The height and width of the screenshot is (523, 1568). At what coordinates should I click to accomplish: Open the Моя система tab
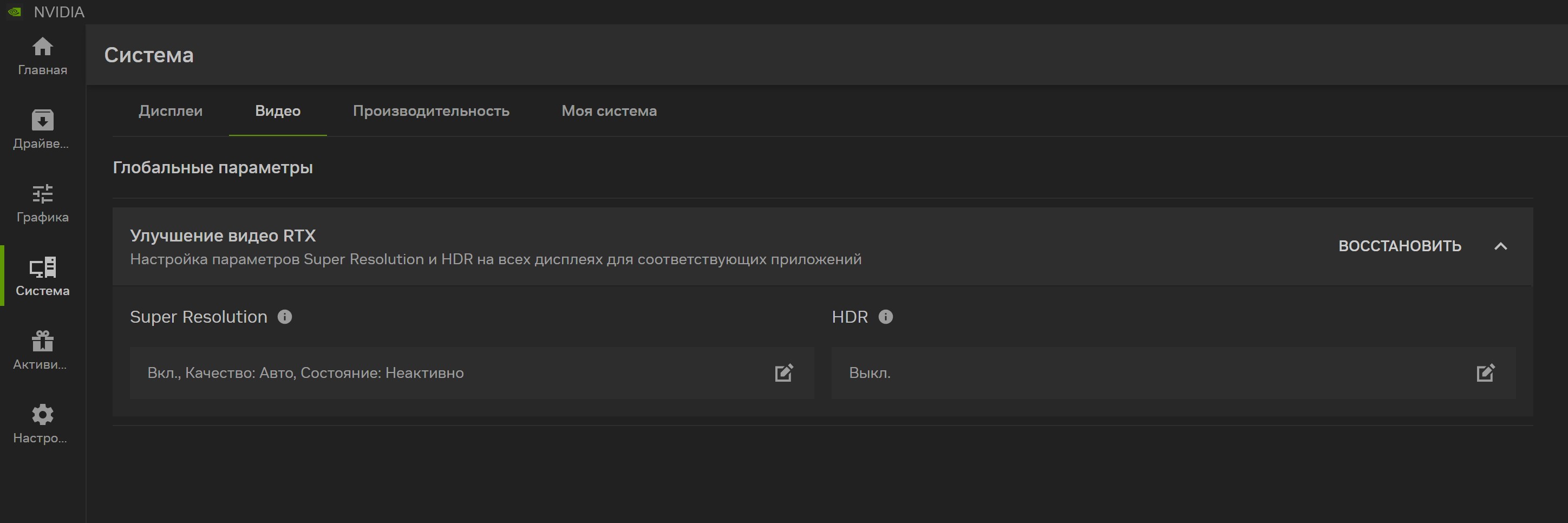tap(609, 111)
